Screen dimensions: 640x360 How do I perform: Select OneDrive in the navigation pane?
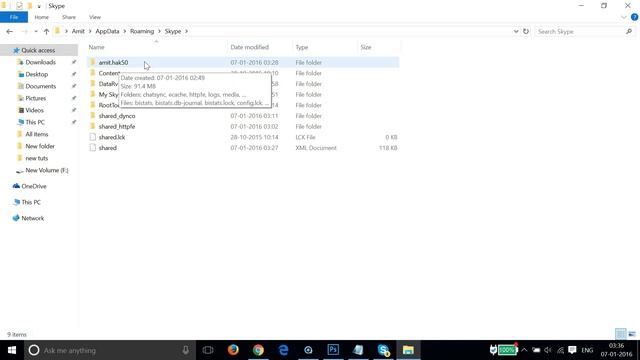click(x=33, y=186)
